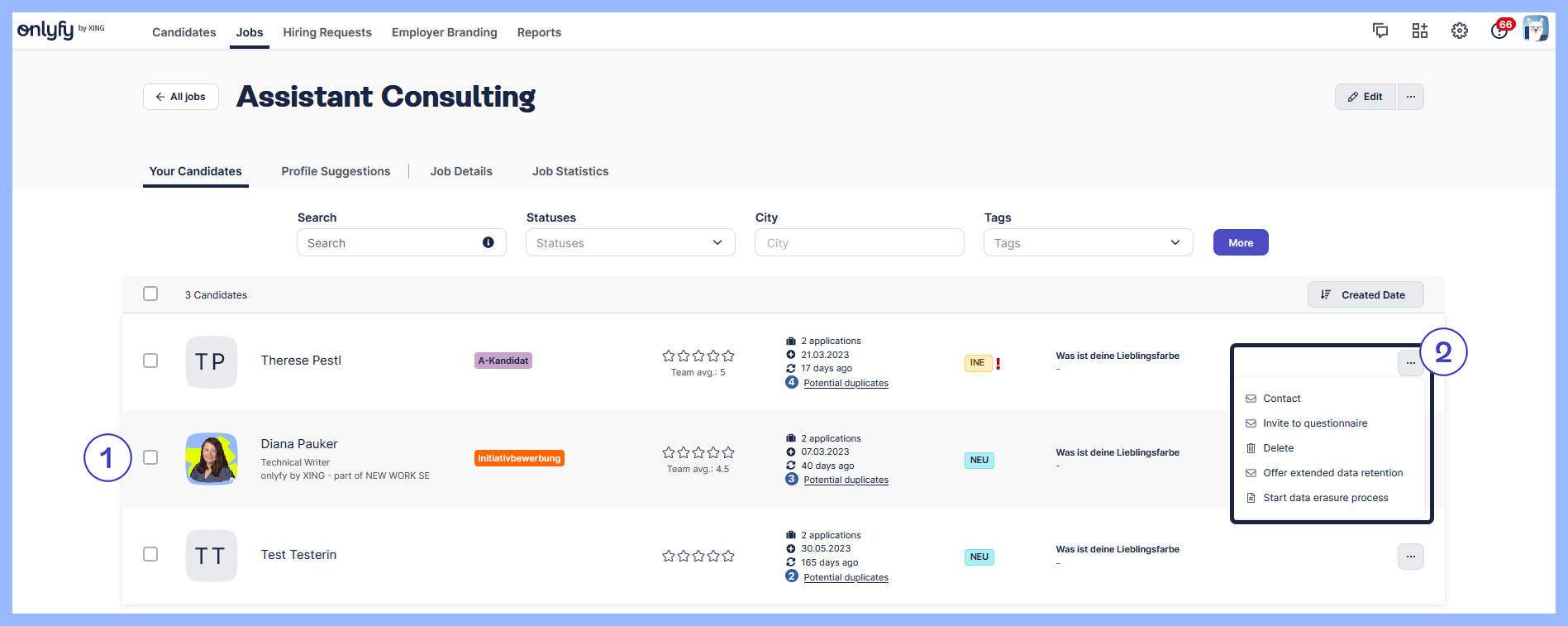Open three-dot menu for Test Testerin

point(1410,557)
